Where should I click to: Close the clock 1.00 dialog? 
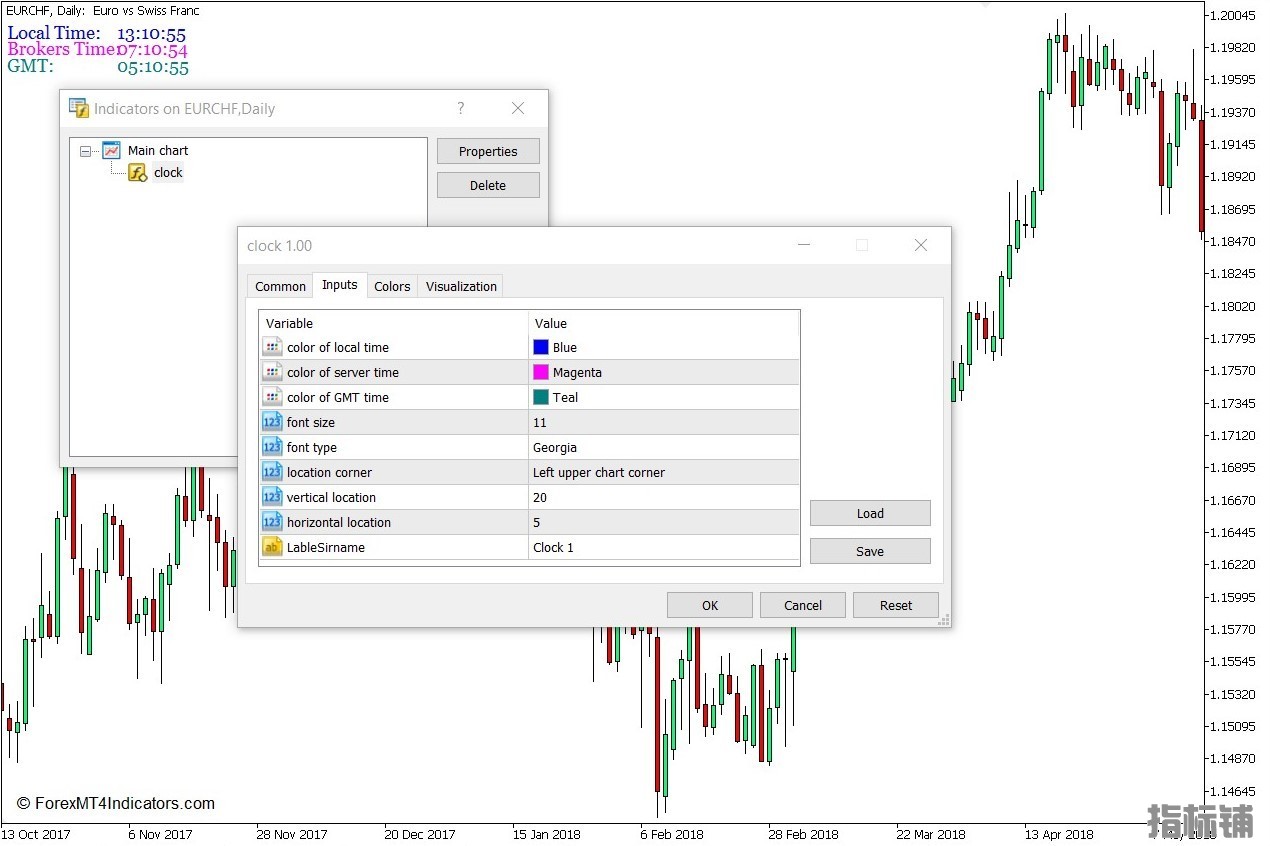[921, 245]
